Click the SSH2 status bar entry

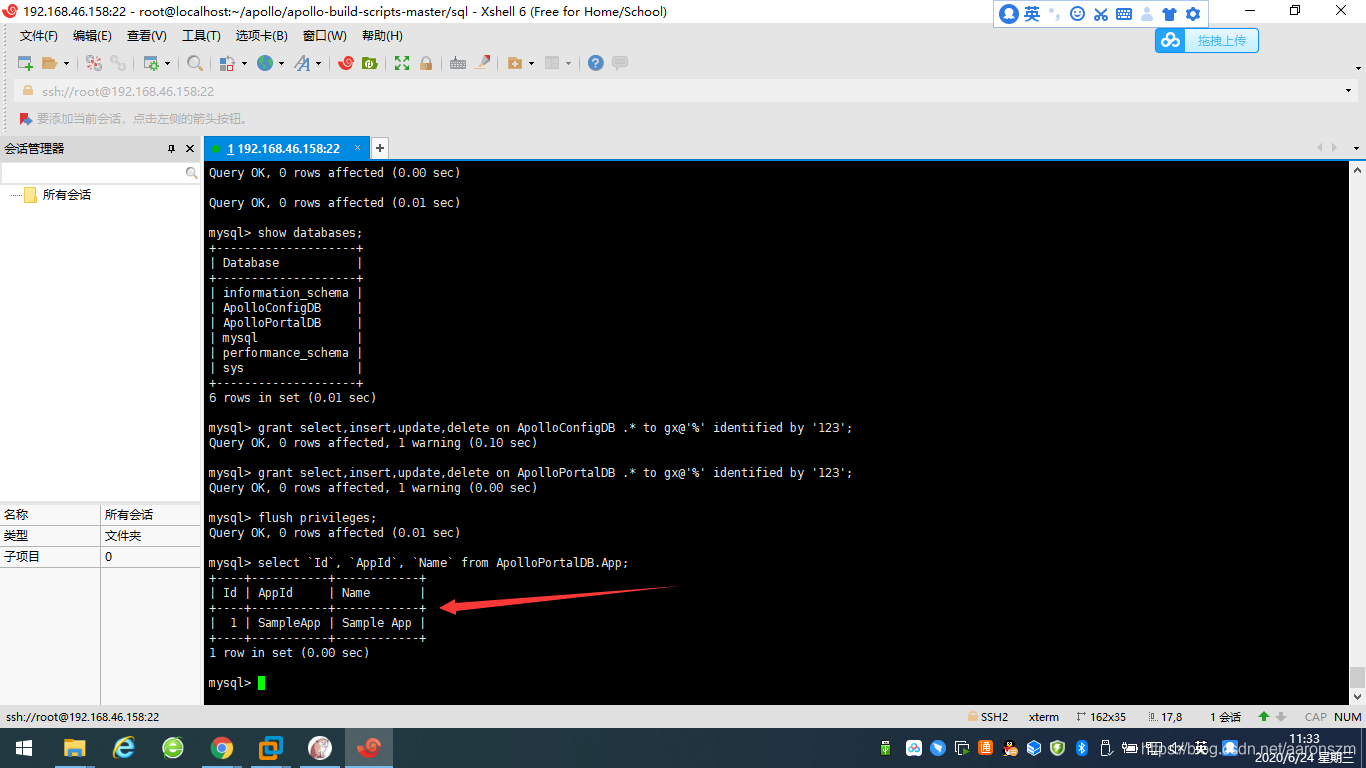click(x=988, y=717)
